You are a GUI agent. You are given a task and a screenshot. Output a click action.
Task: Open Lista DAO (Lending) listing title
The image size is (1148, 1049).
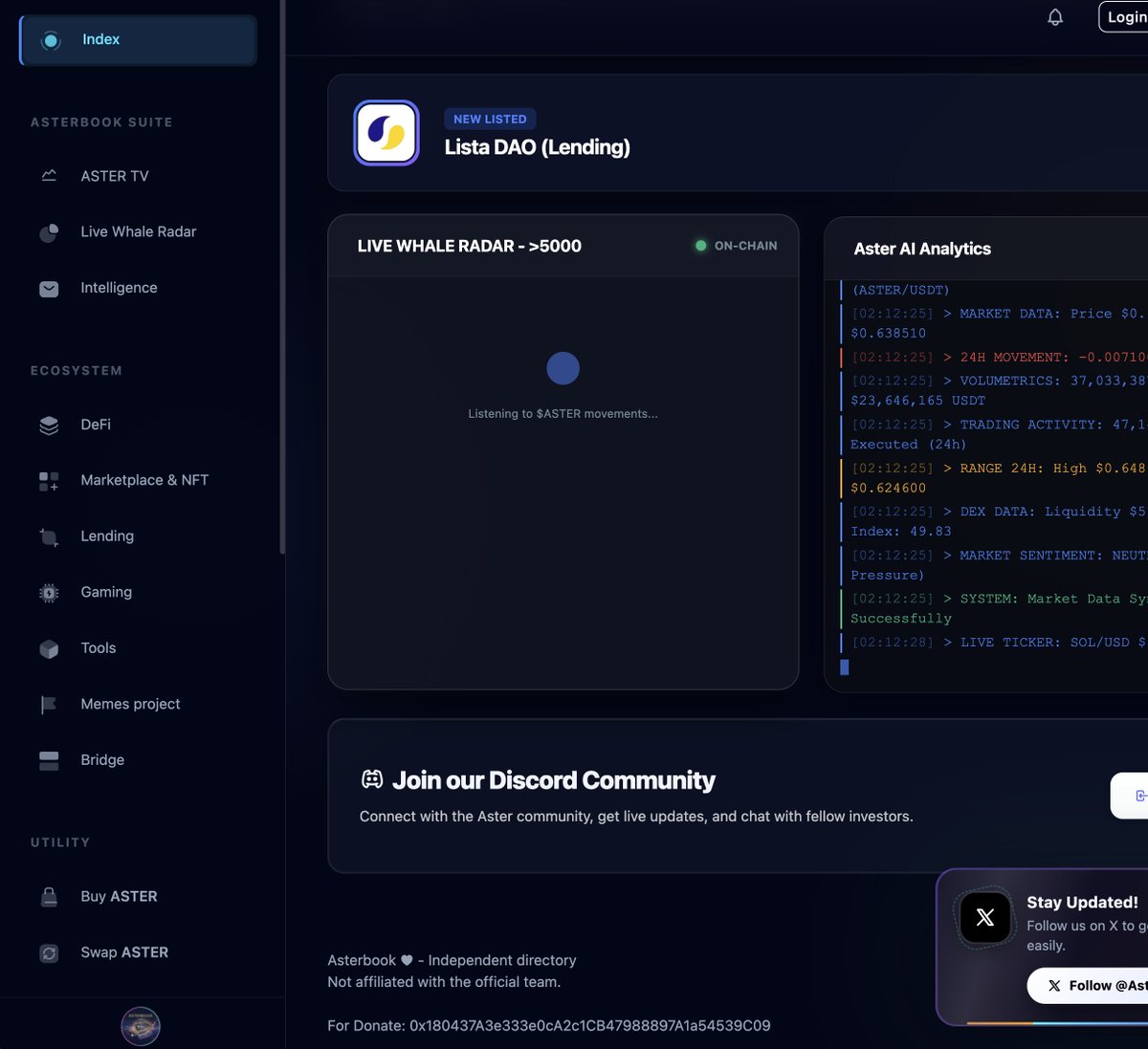coord(538,147)
